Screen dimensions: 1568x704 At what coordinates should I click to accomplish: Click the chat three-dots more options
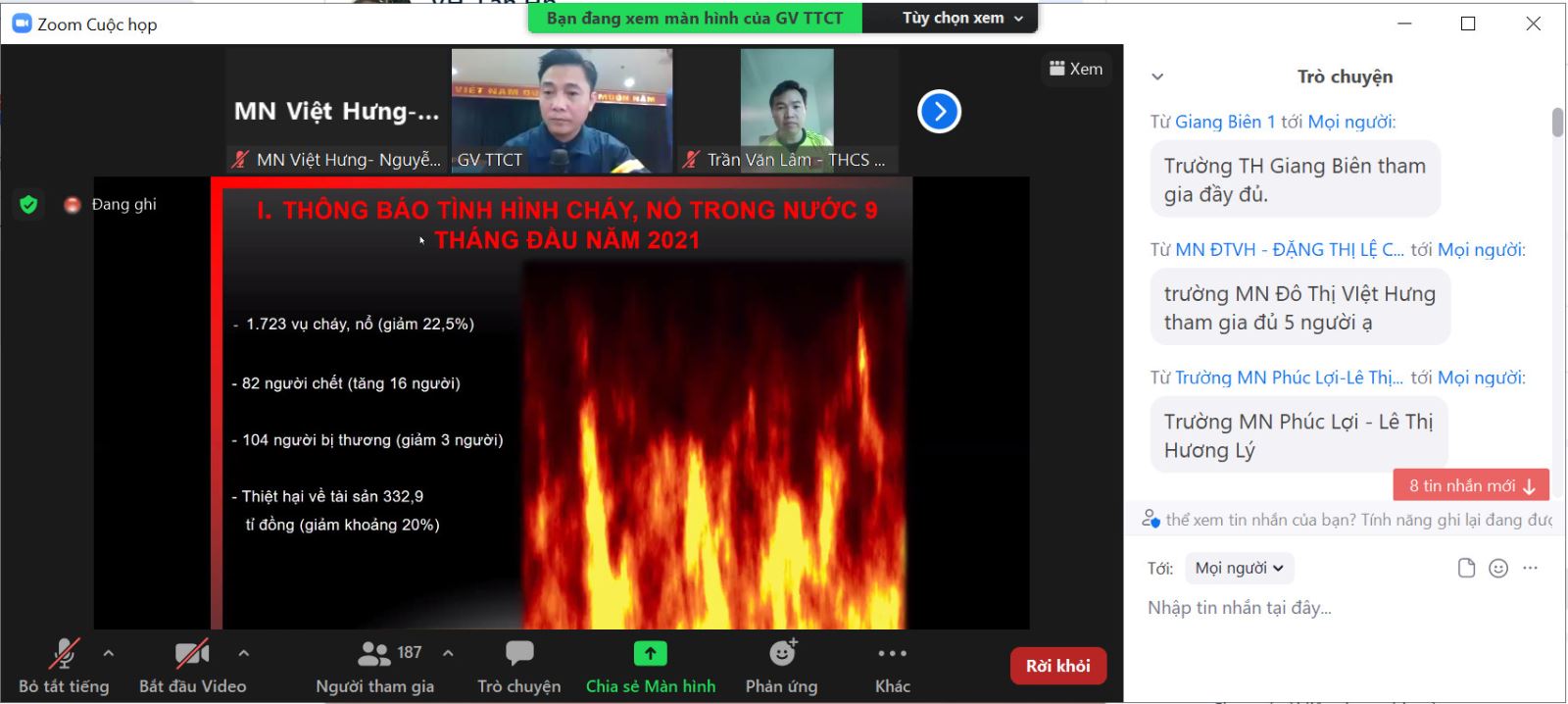tap(1531, 568)
